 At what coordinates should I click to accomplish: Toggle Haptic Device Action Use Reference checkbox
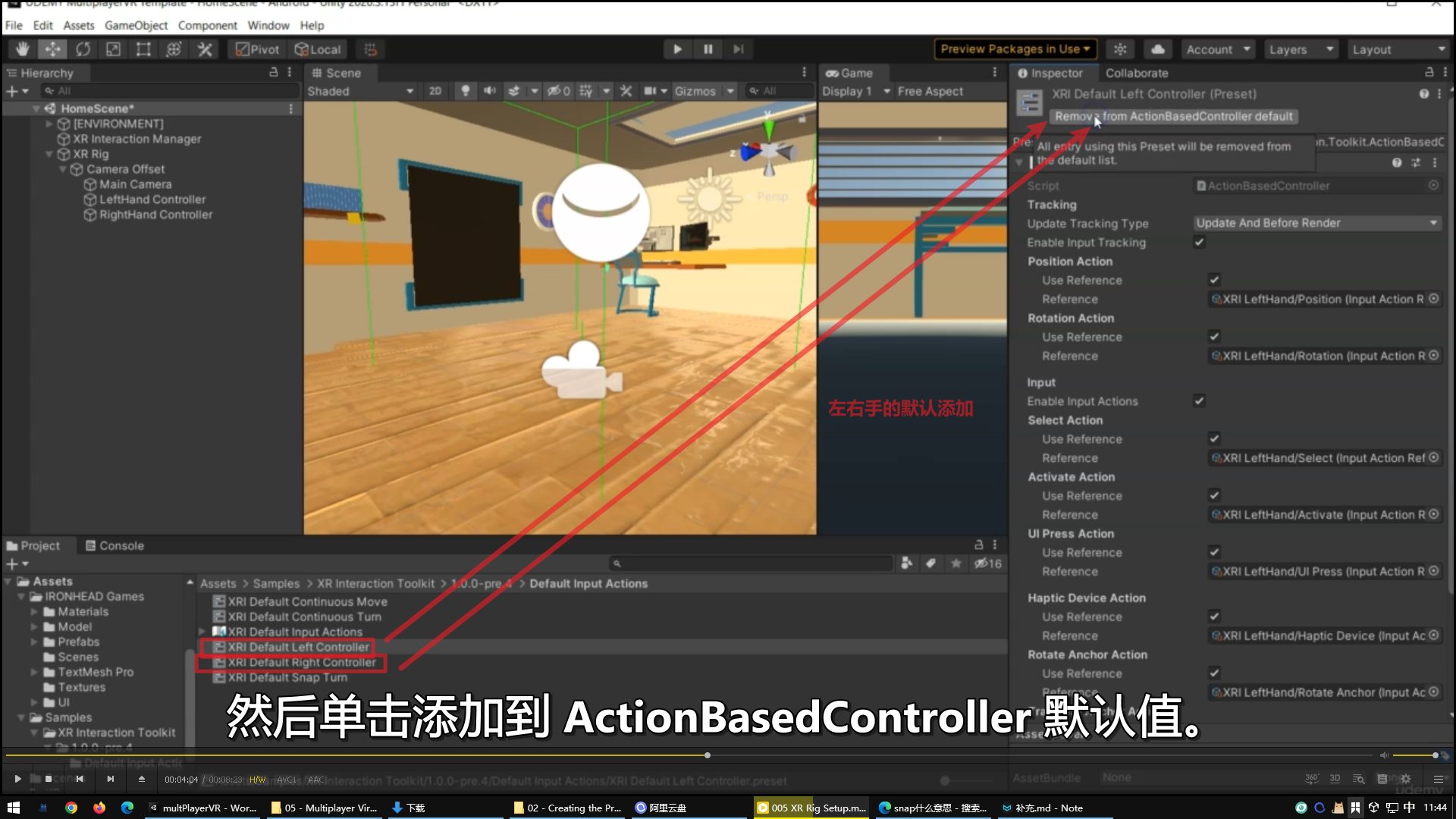1214,617
